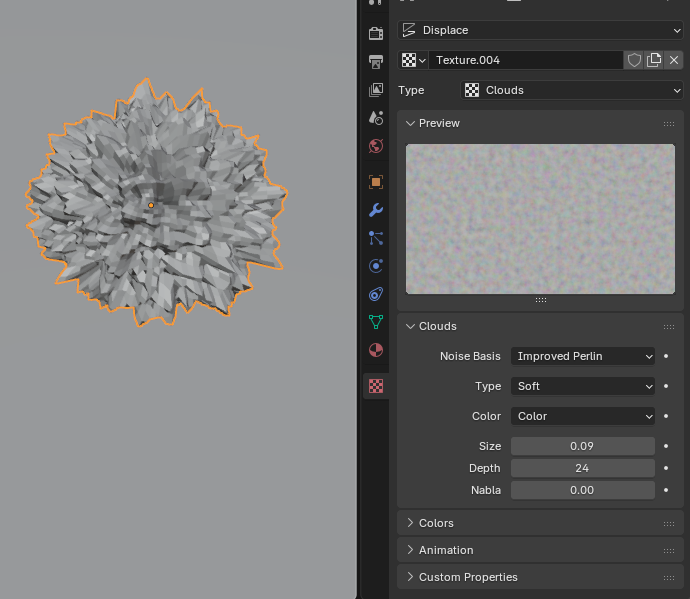Open the Noise Basis dropdown
The width and height of the screenshot is (690, 599).
pos(583,356)
